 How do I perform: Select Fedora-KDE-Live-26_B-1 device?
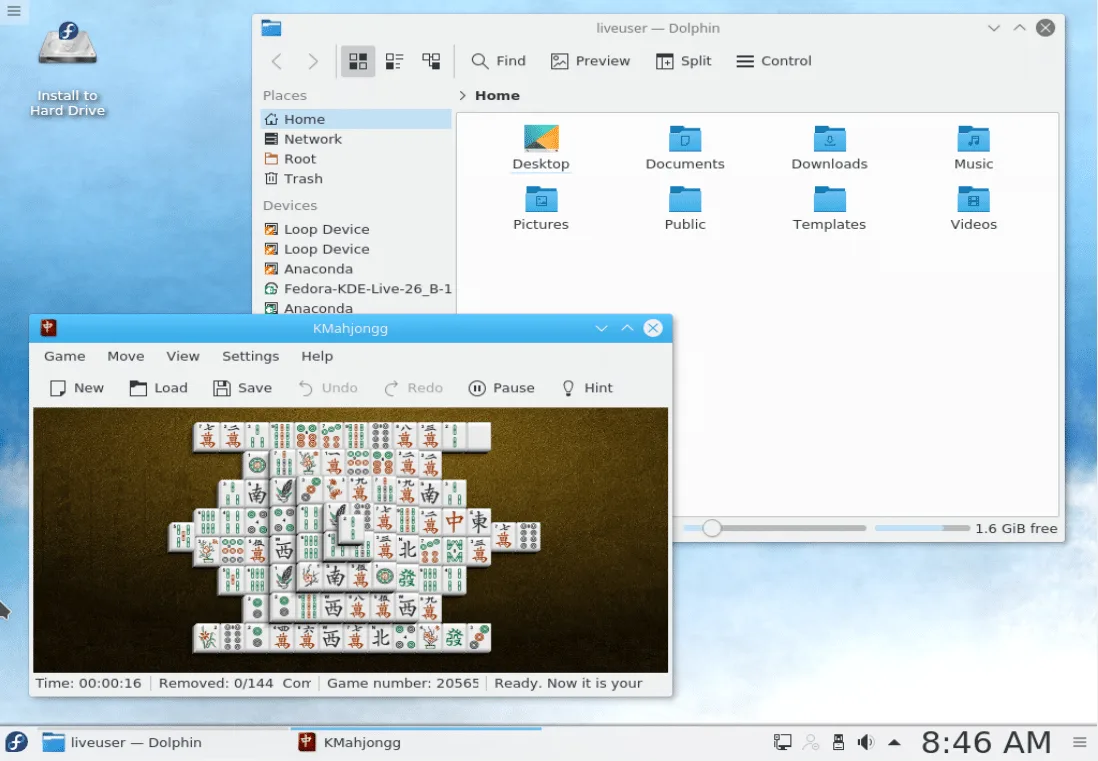(x=356, y=288)
